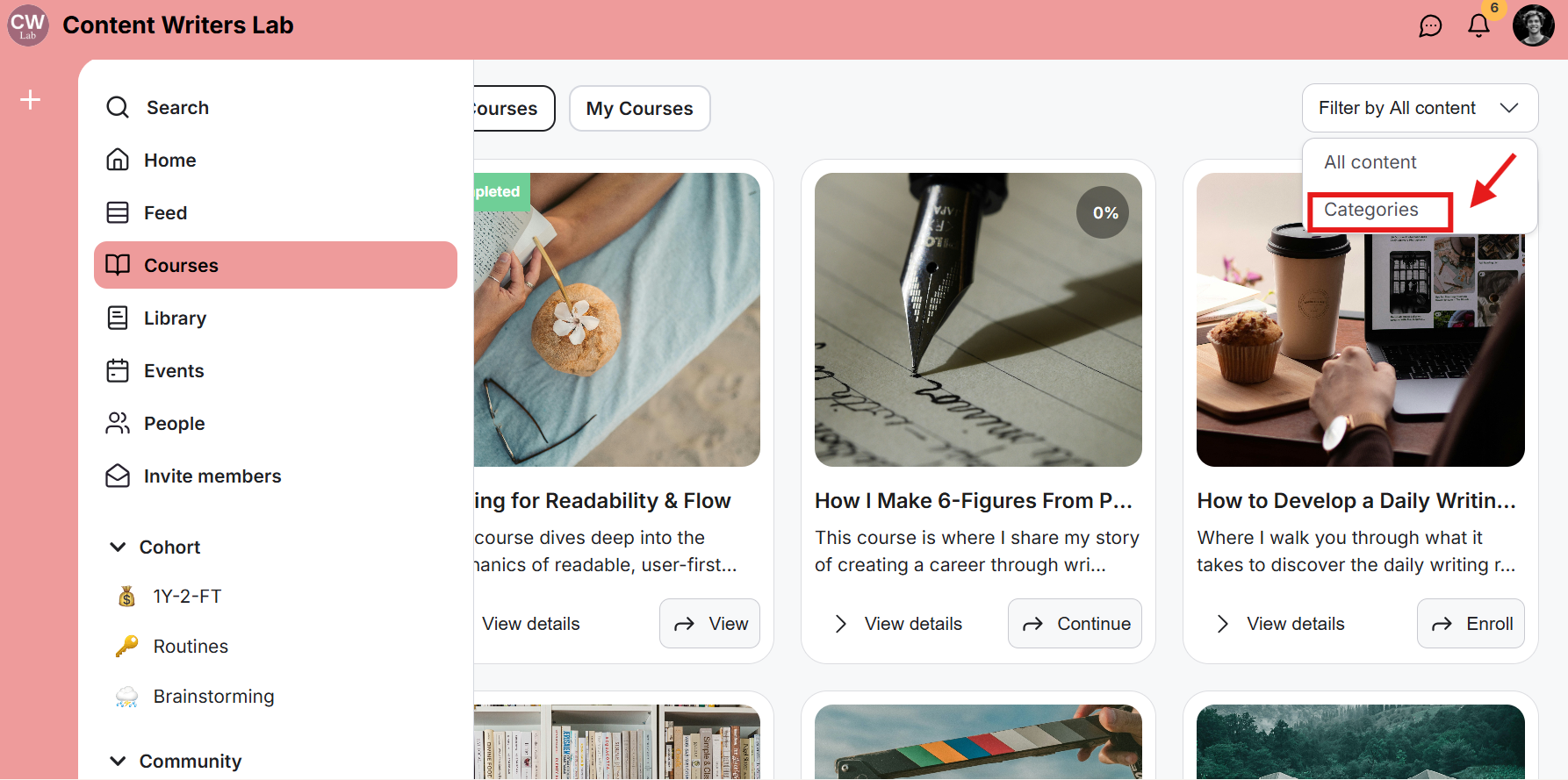Click Enroll on Daily Writing course
The image size is (1568, 780).
(1471, 624)
